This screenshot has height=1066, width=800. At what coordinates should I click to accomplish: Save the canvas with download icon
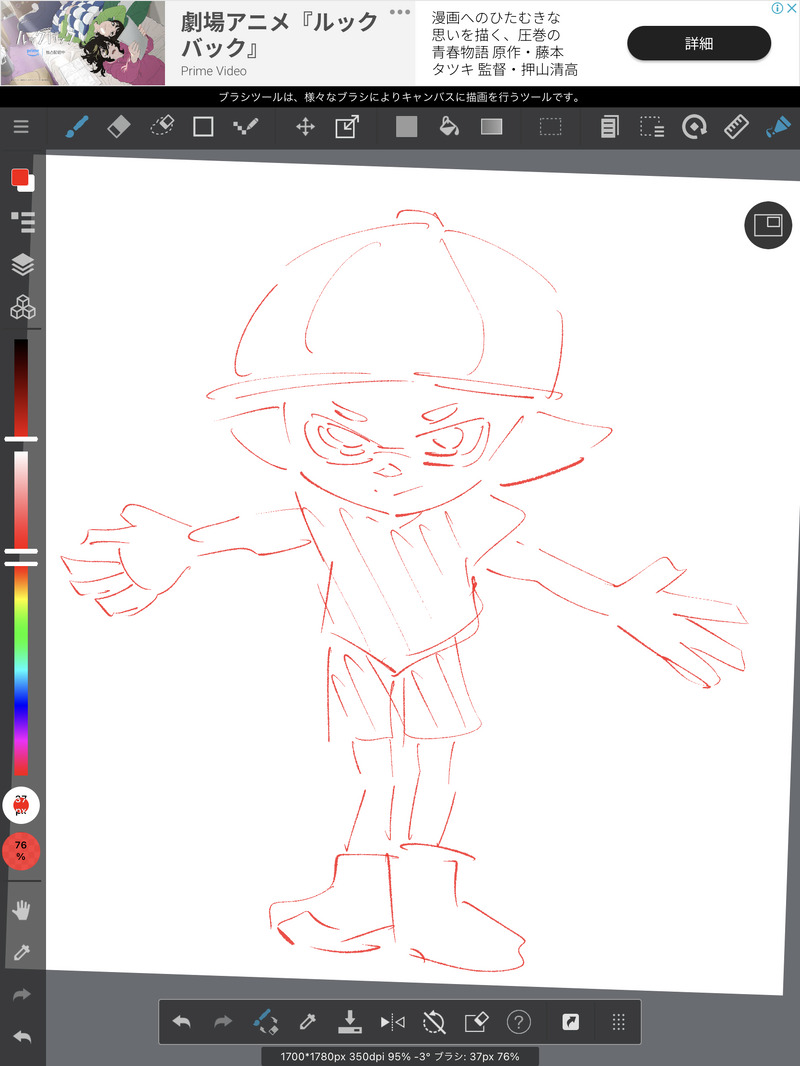pyautogui.click(x=349, y=1022)
